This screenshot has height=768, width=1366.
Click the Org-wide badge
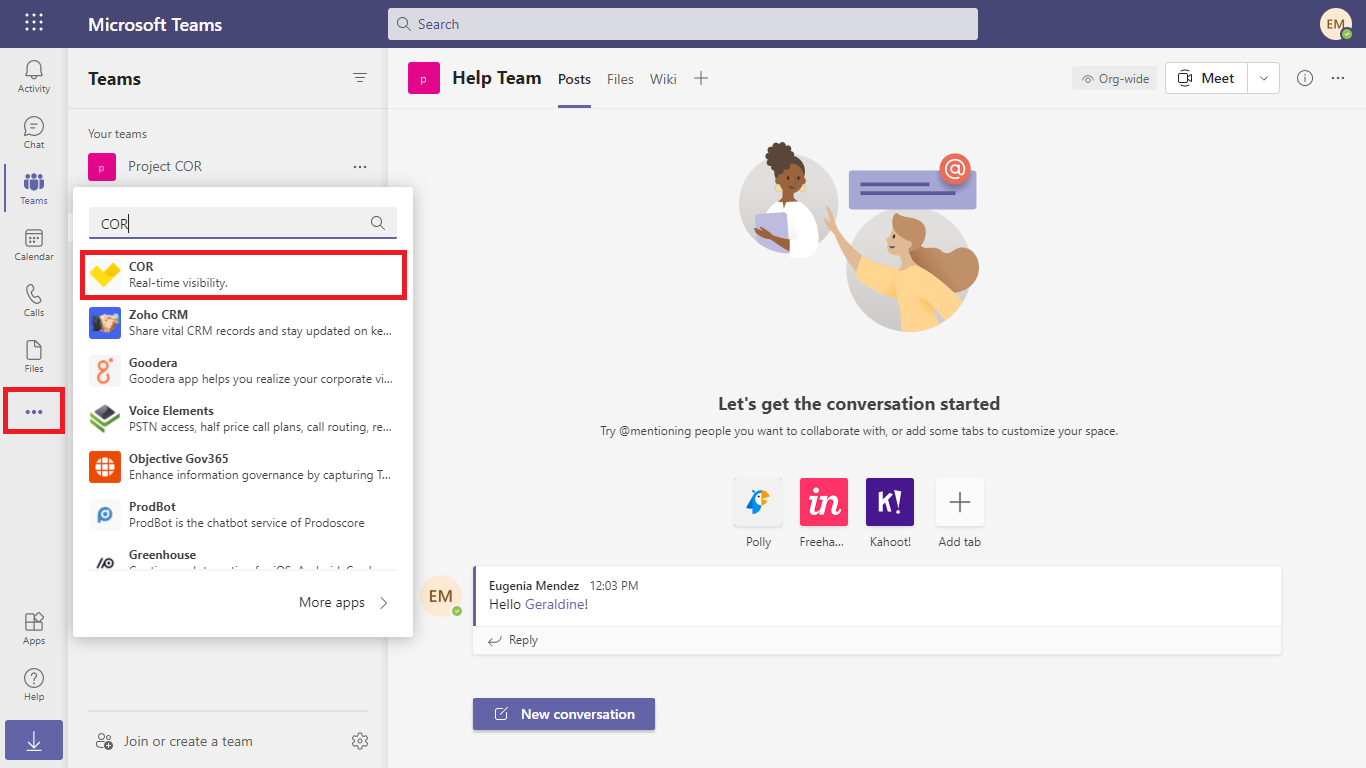(1114, 78)
